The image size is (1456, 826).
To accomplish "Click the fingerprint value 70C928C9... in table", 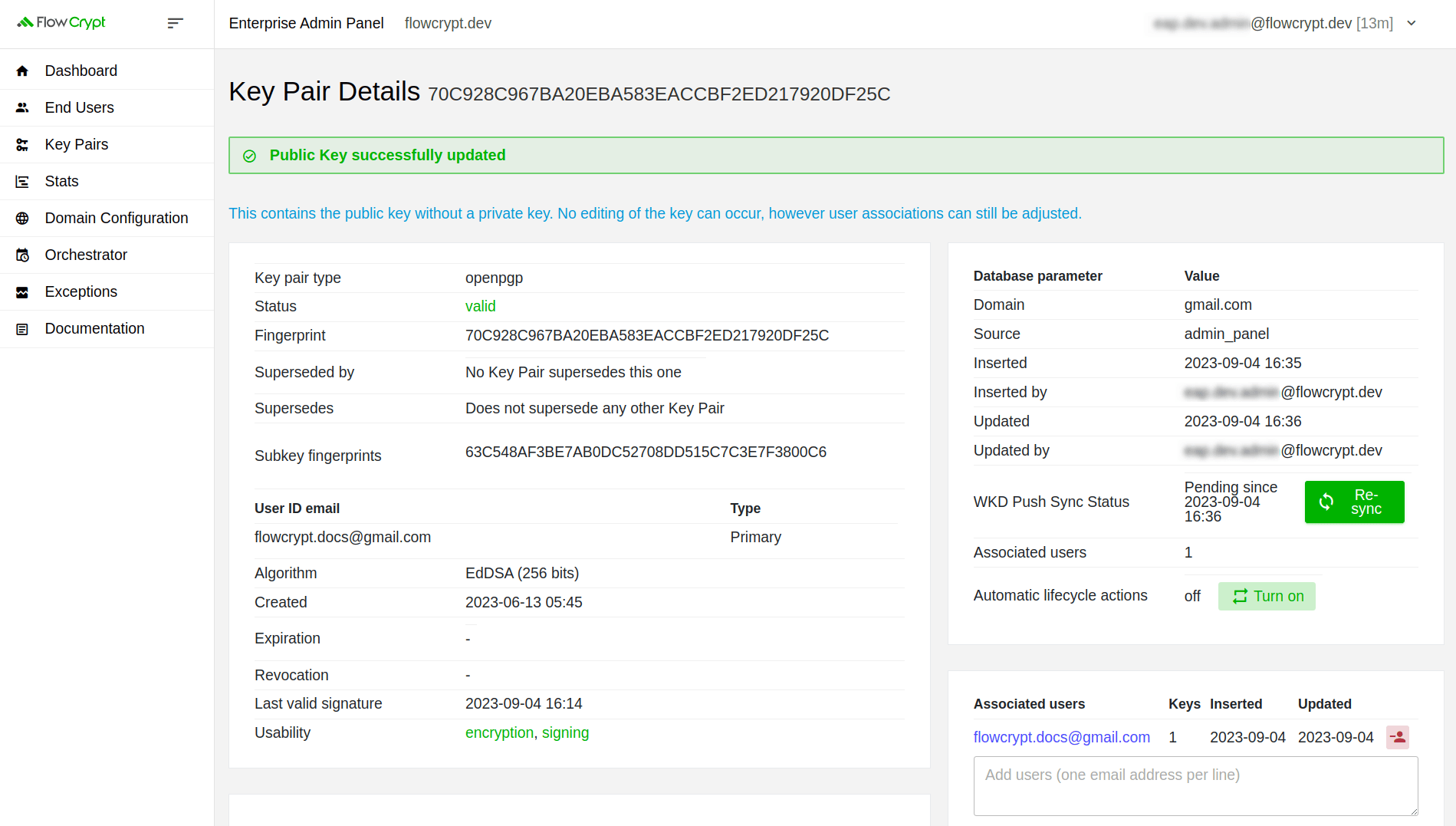I will pos(647,335).
